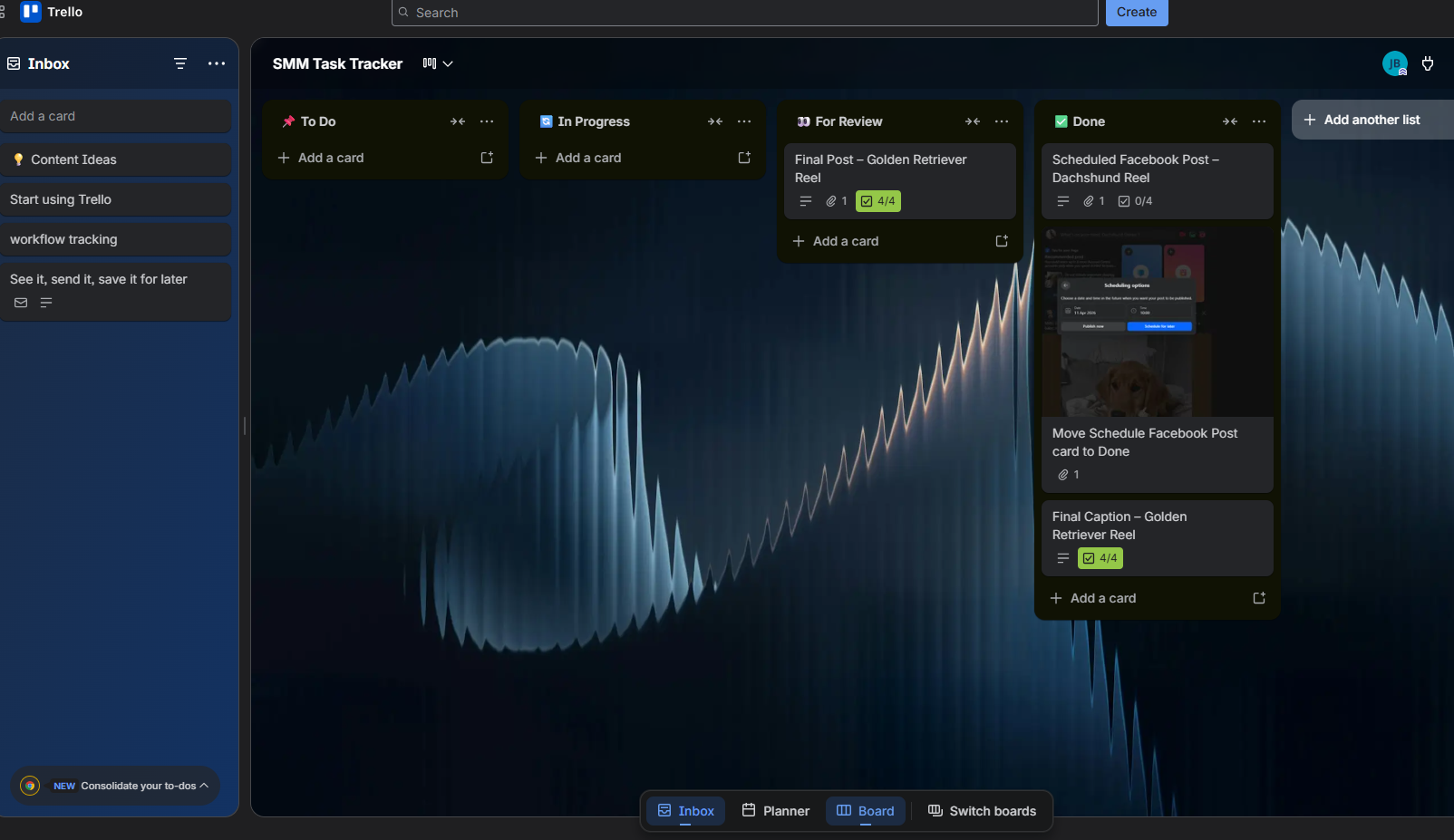Click attachment badge on Move Schedule card
The width and height of the screenshot is (1454, 840).
click(x=1068, y=475)
